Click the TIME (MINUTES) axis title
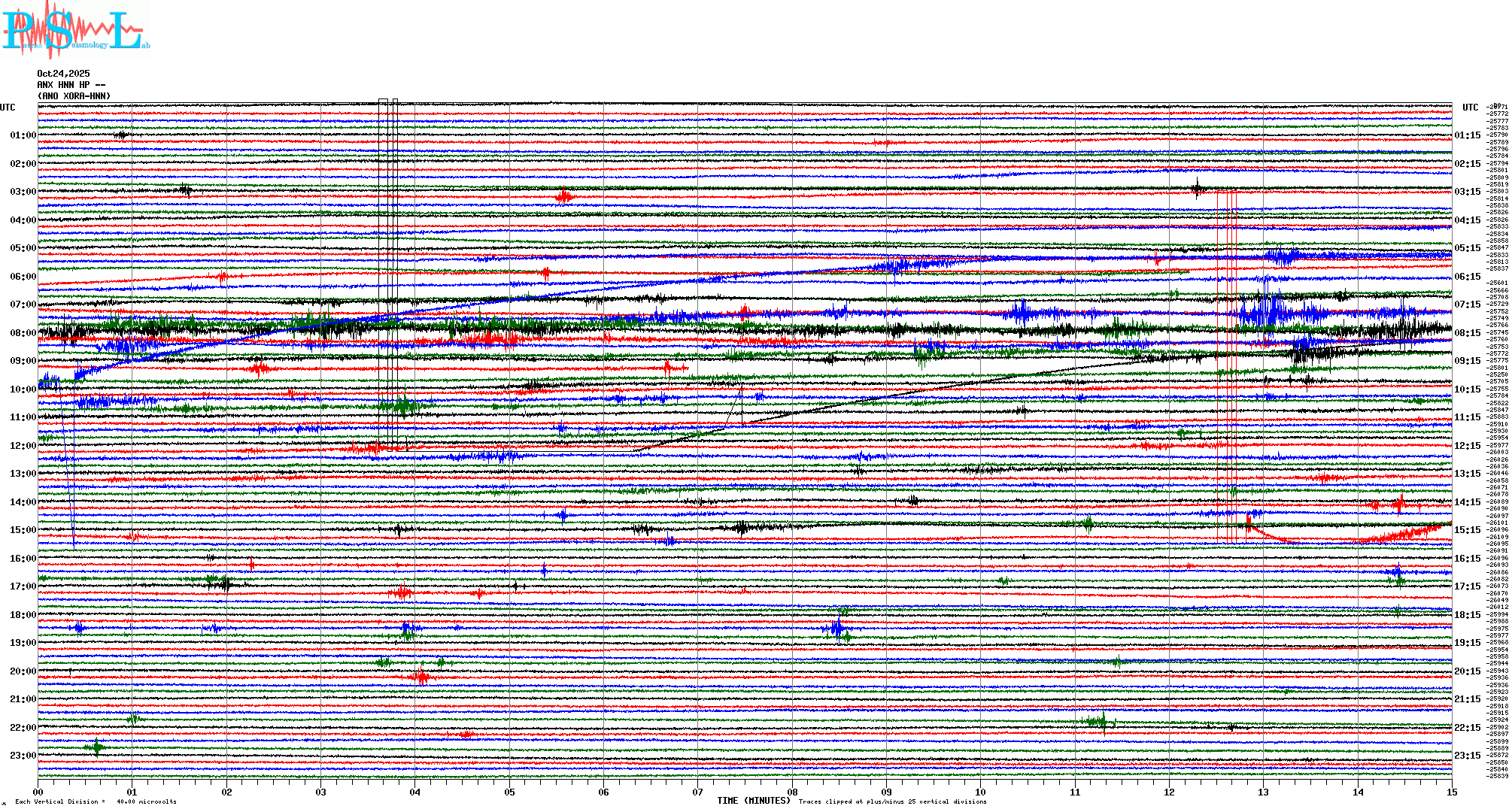Image resolution: width=1512 pixels, height=812 pixels. pyautogui.click(x=754, y=801)
